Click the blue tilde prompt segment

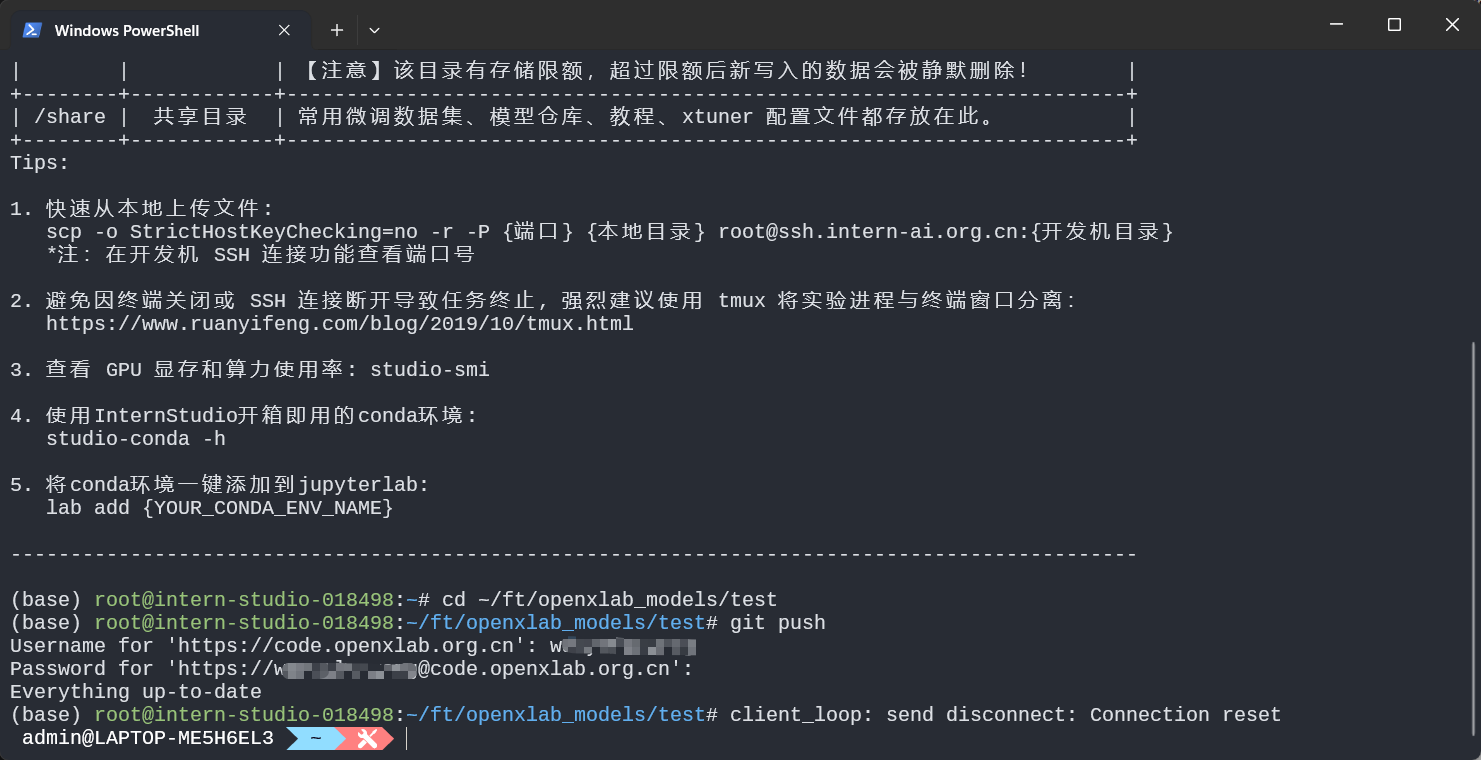tap(315, 739)
